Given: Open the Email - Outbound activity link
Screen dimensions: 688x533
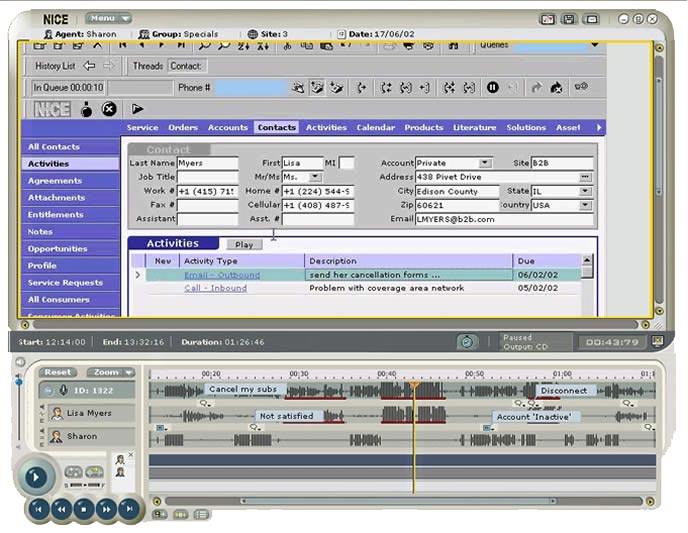Looking at the screenshot, I should pos(221,275).
